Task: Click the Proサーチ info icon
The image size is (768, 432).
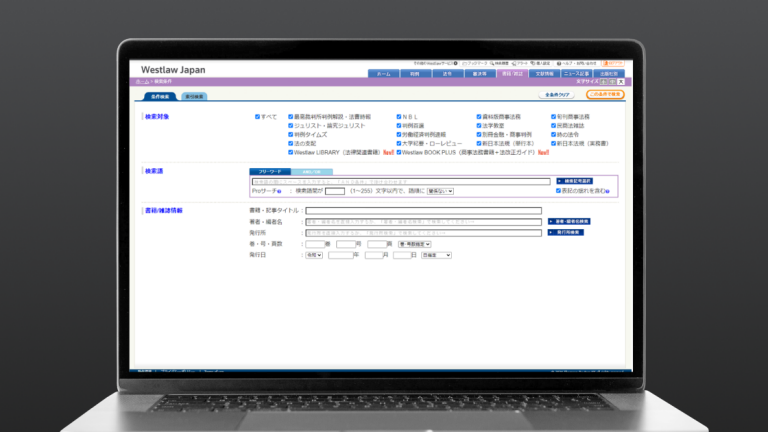Action: pos(279,192)
